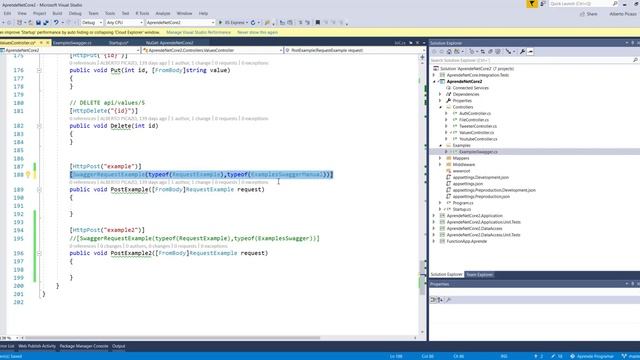Click the Pending Changes view icon in Solution Explorer

pos(472,51)
